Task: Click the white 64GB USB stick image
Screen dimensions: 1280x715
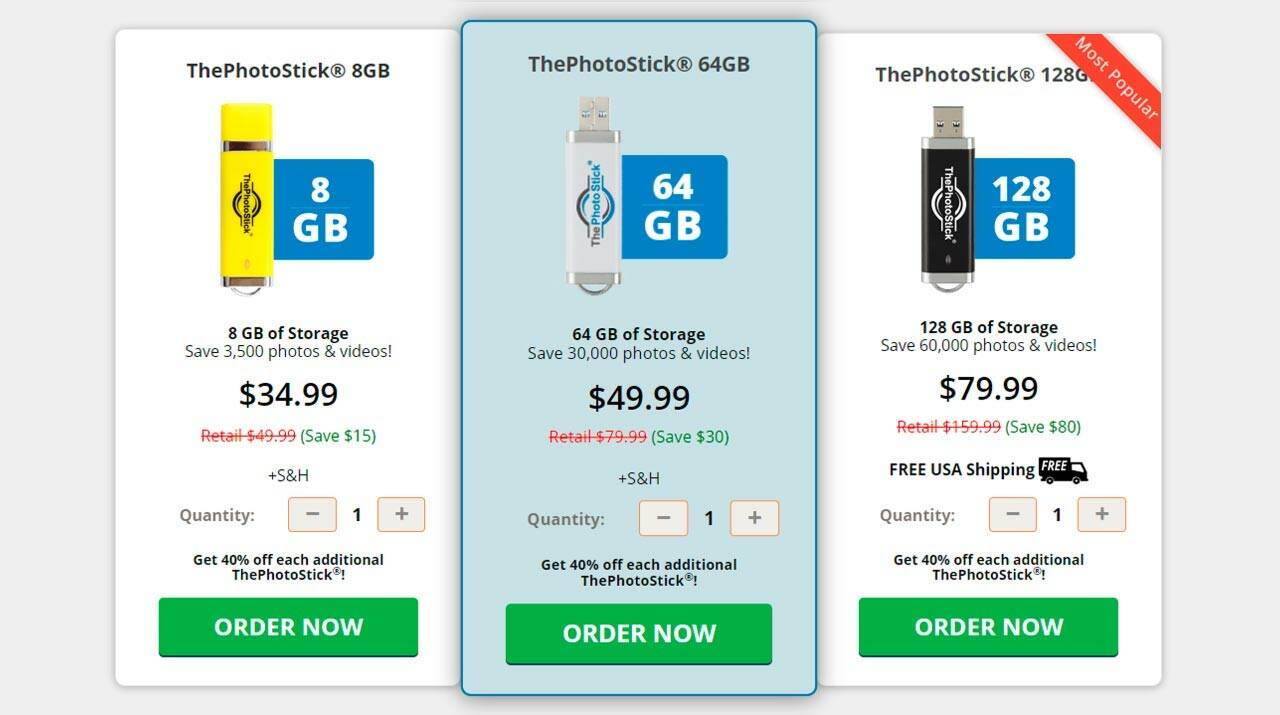Action: (x=593, y=195)
